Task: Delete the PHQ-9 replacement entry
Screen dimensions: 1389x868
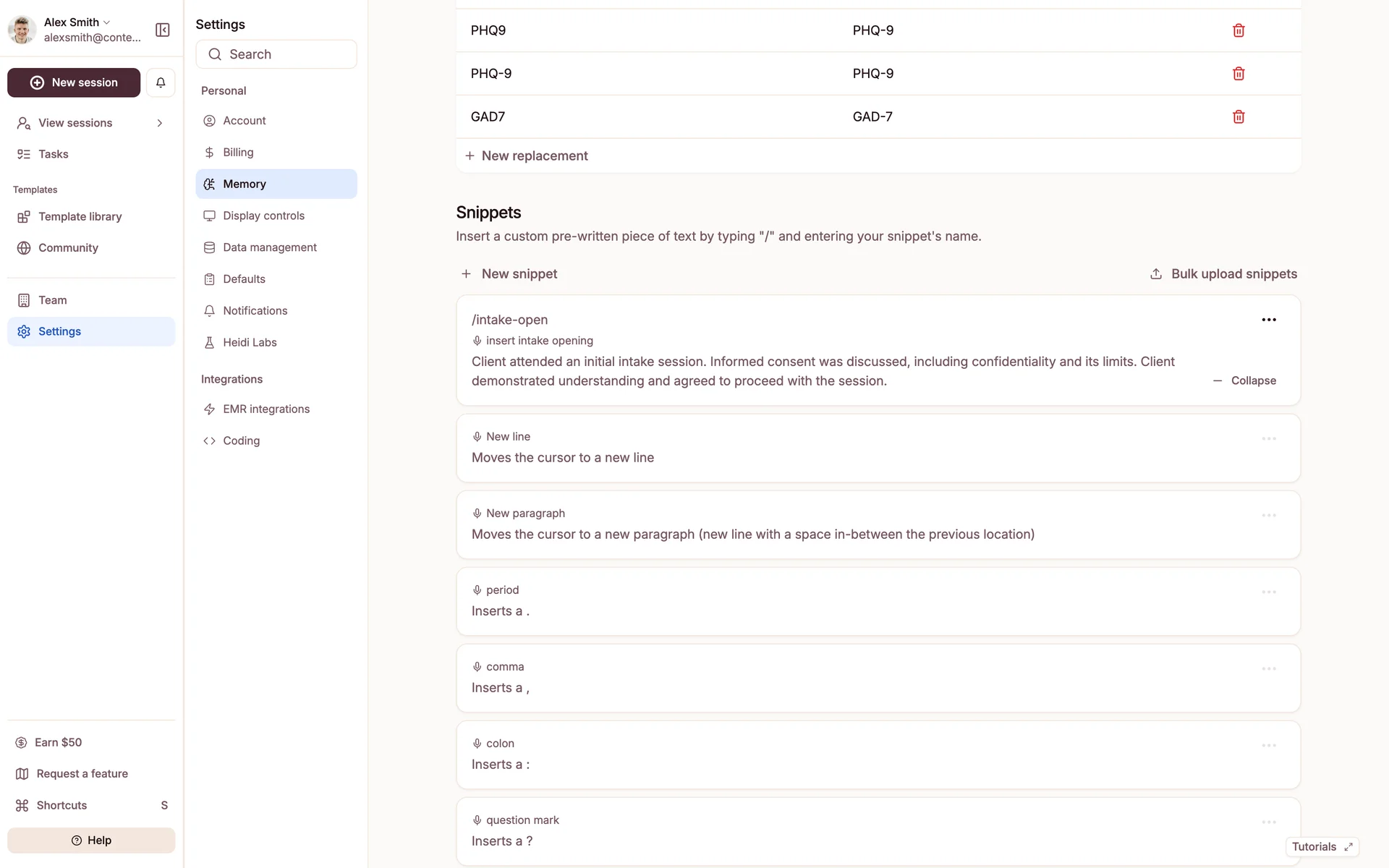Action: tap(1239, 74)
